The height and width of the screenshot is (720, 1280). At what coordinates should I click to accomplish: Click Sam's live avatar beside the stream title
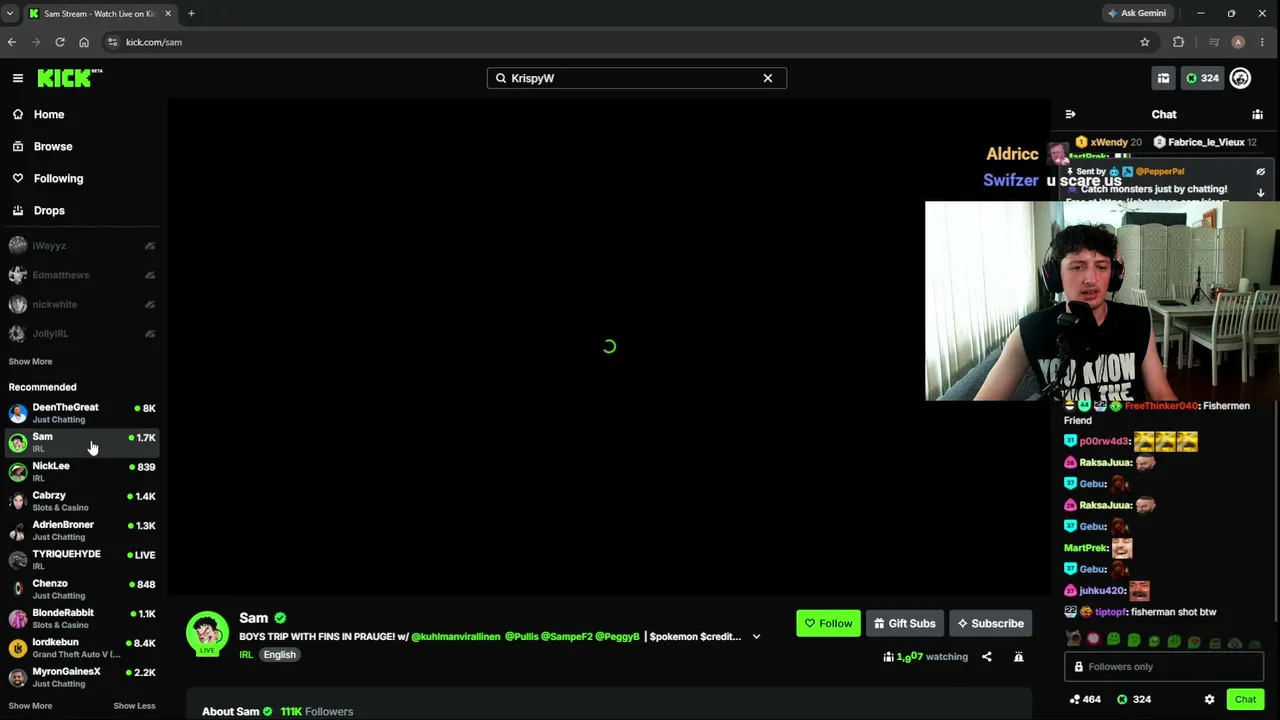(x=207, y=633)
